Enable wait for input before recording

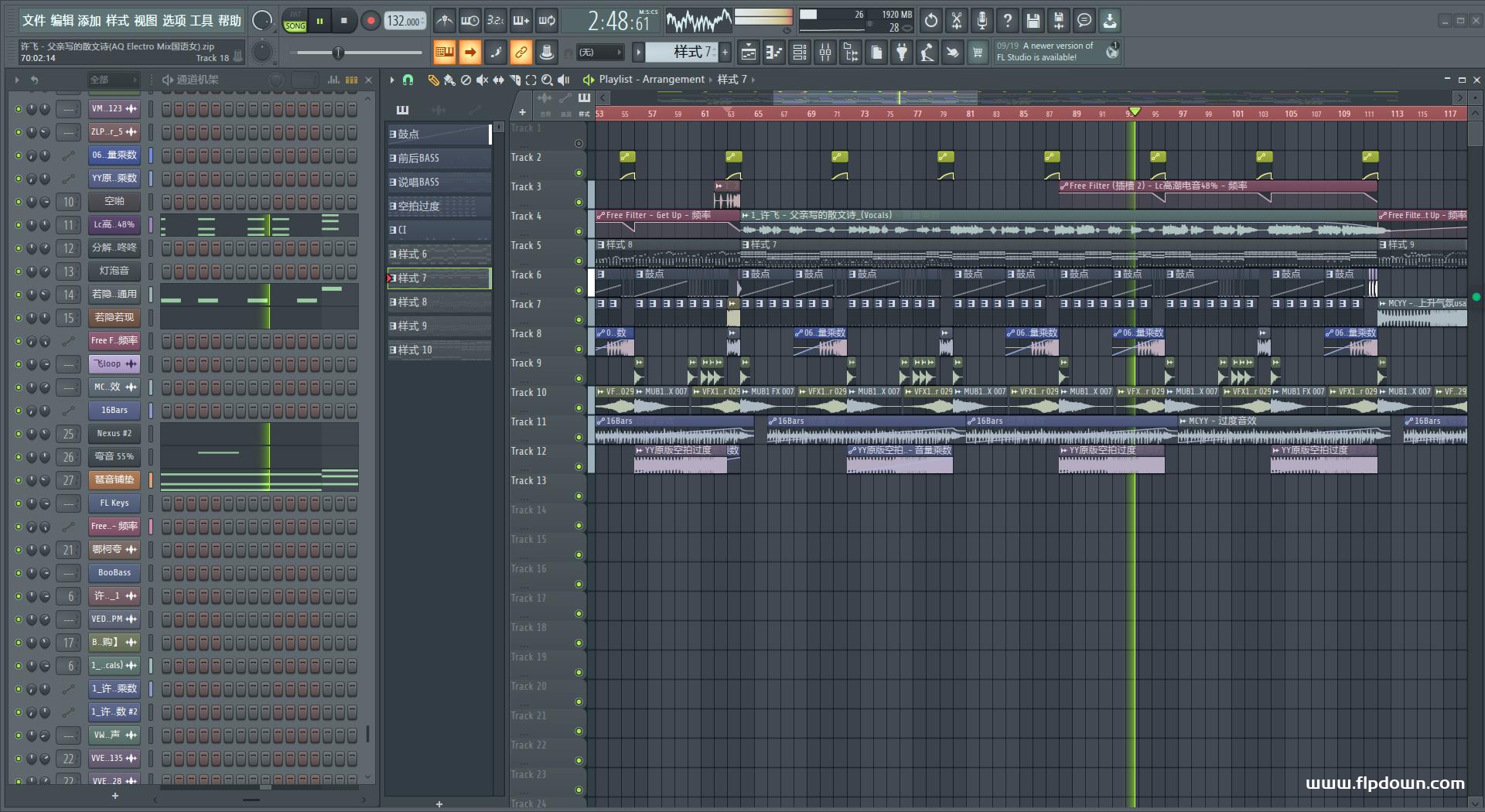tap(469, 21)
